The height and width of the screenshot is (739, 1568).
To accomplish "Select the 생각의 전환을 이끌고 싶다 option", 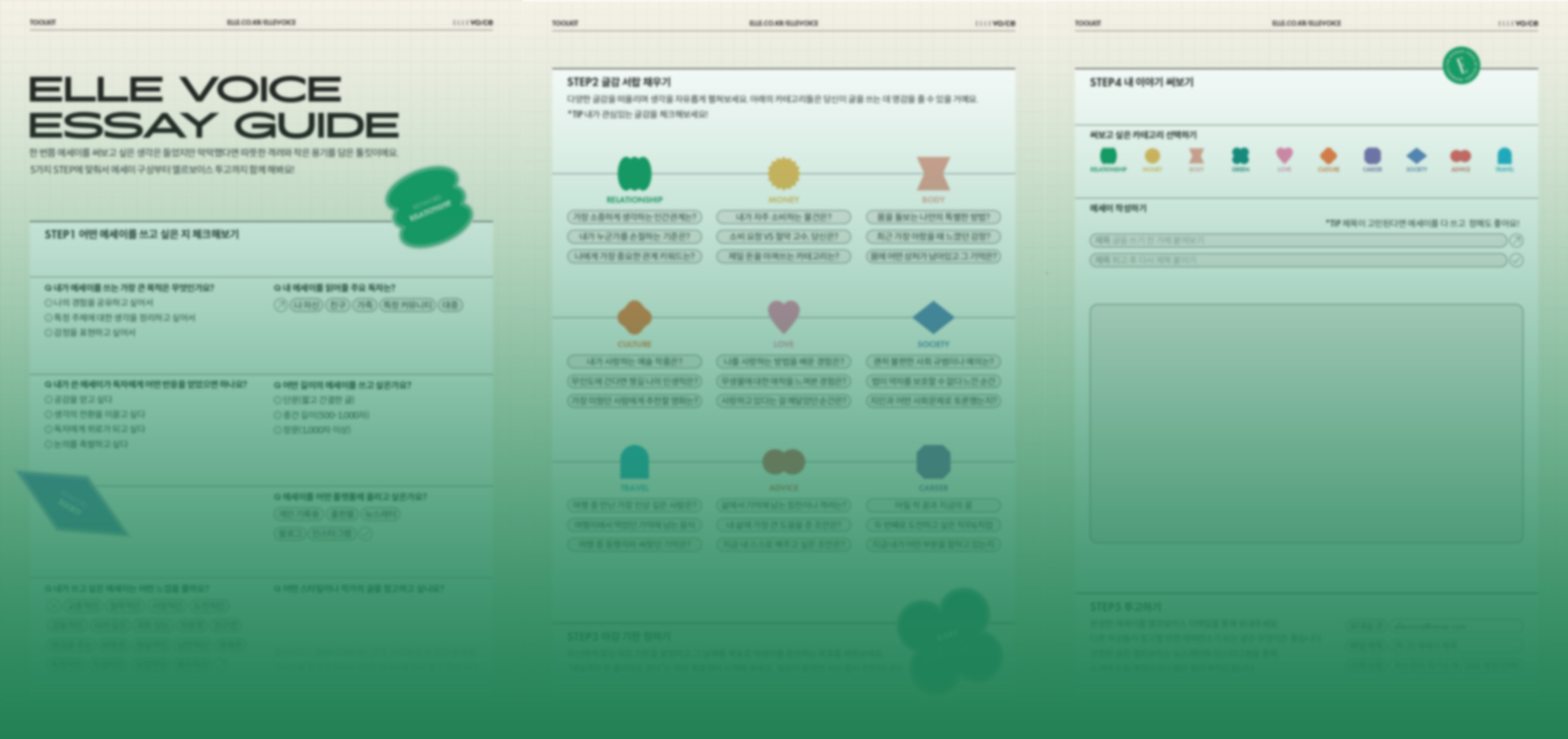I will [x=95, y=415].
